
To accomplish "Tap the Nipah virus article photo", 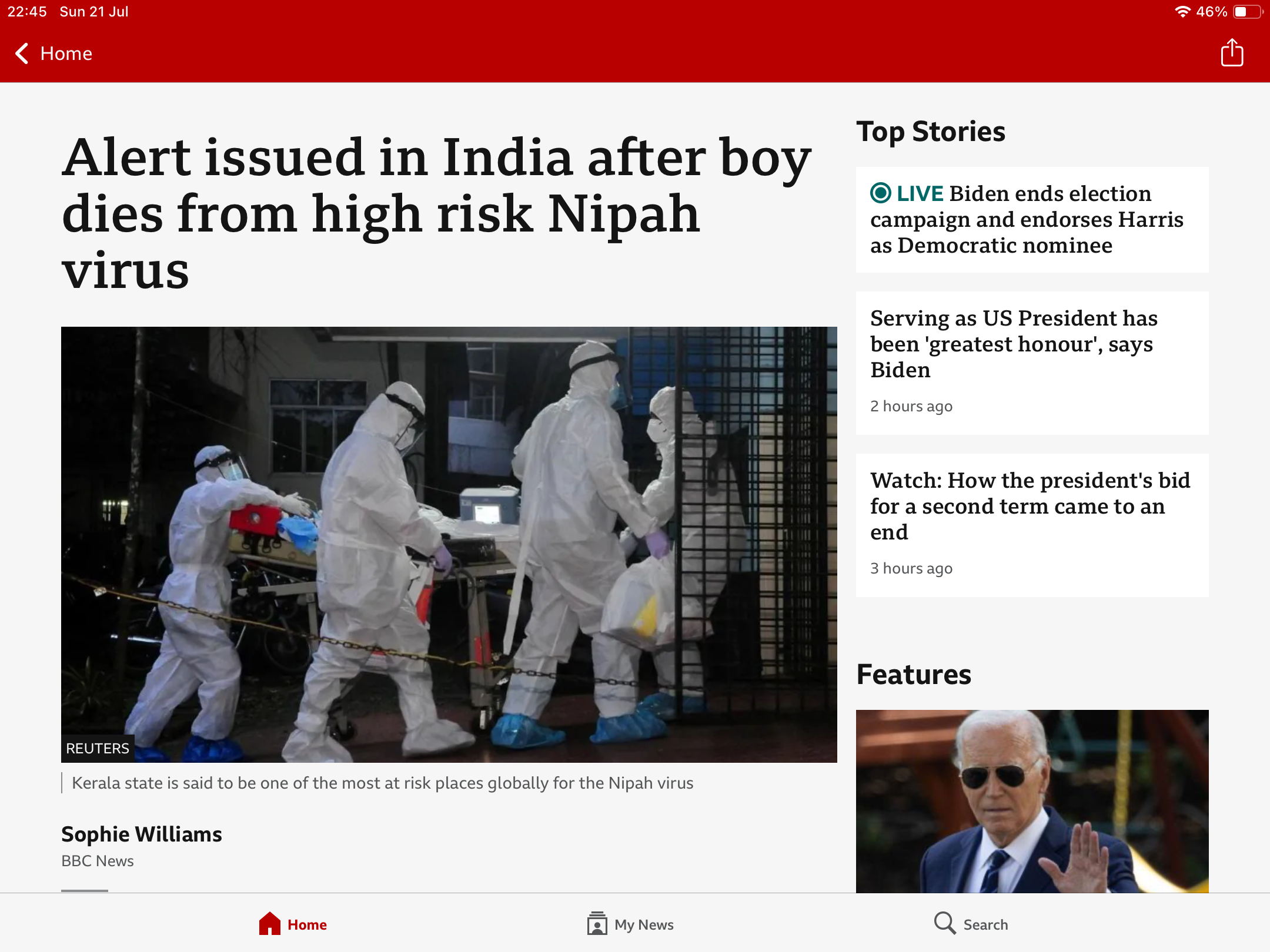I will pos(449,545).
